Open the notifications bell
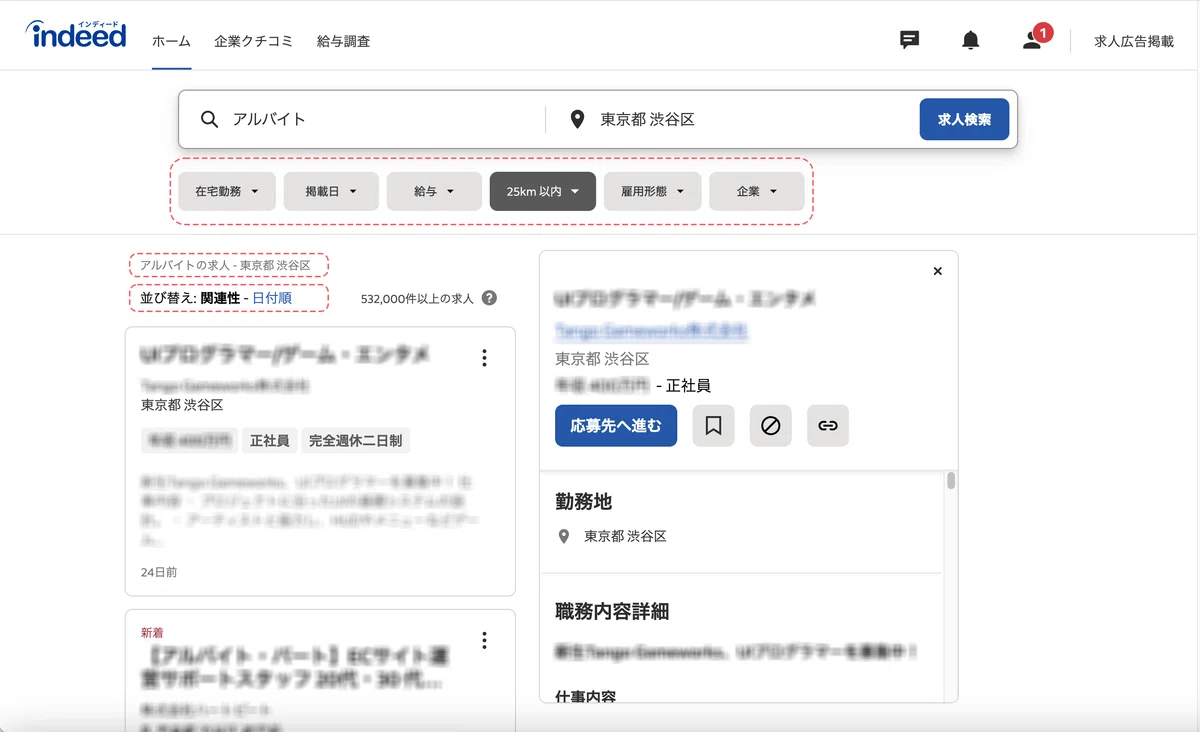The height and width of the screenshot is (732, 1200). [x=970, y=40]
